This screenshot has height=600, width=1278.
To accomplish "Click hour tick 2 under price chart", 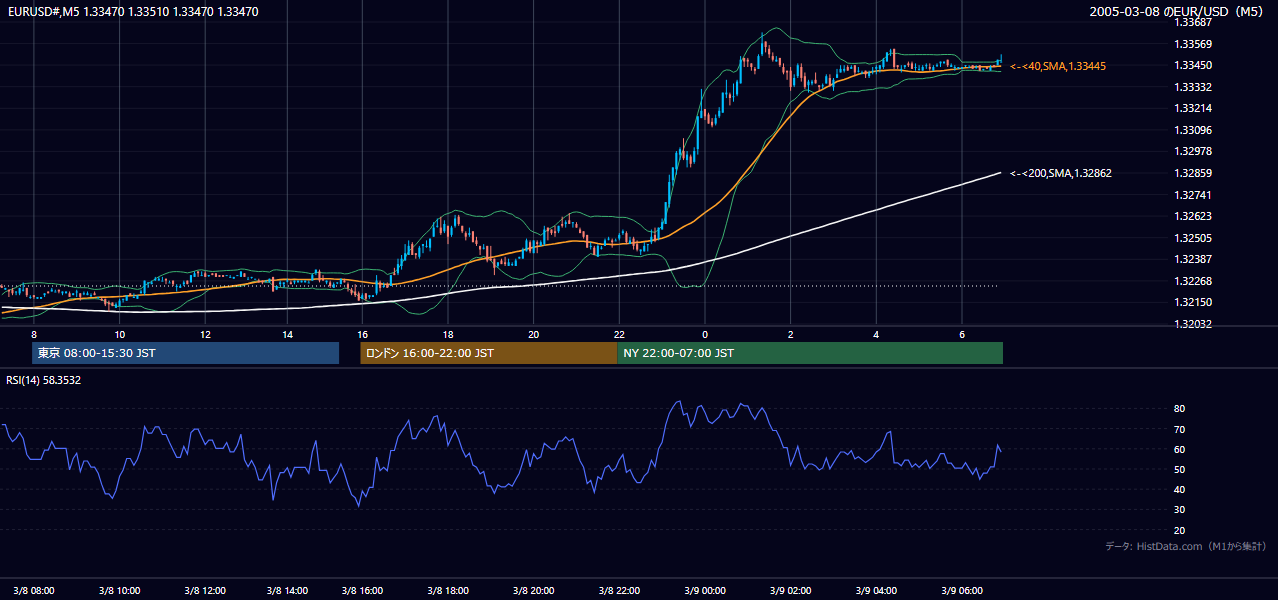I will coord(790,334).
